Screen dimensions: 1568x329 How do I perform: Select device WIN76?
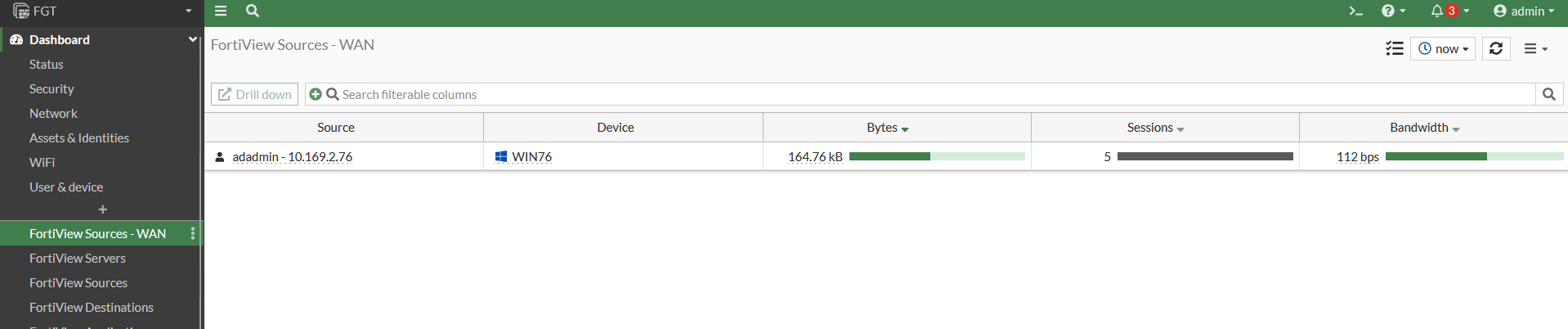click(x=531, y=156)
